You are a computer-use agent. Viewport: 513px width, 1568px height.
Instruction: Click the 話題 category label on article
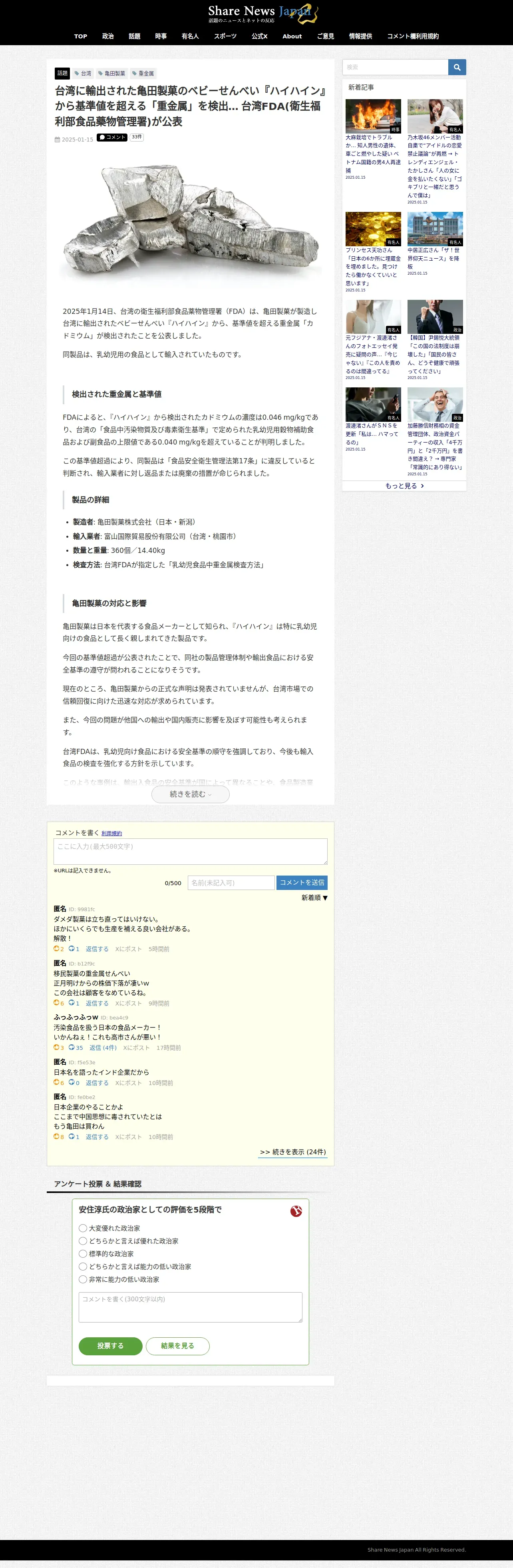click(x=63, y=73)
